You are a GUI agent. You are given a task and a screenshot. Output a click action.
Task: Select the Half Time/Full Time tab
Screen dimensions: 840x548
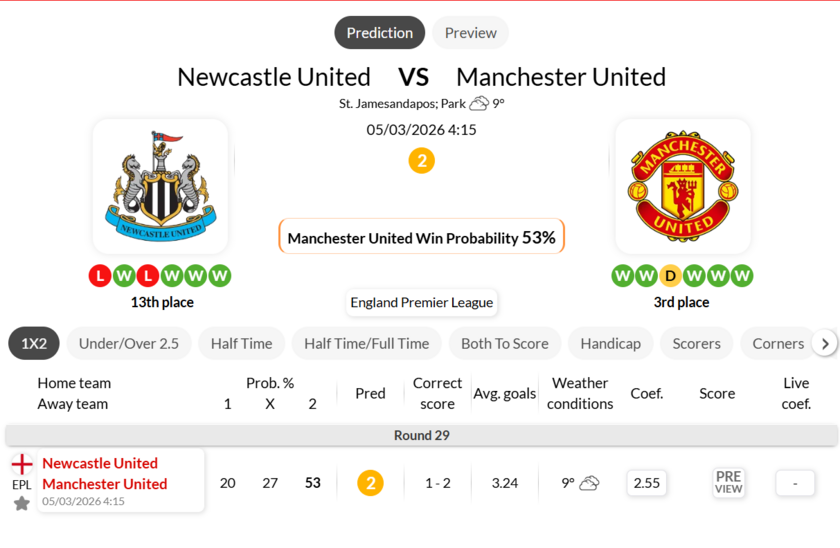(366, 343)
